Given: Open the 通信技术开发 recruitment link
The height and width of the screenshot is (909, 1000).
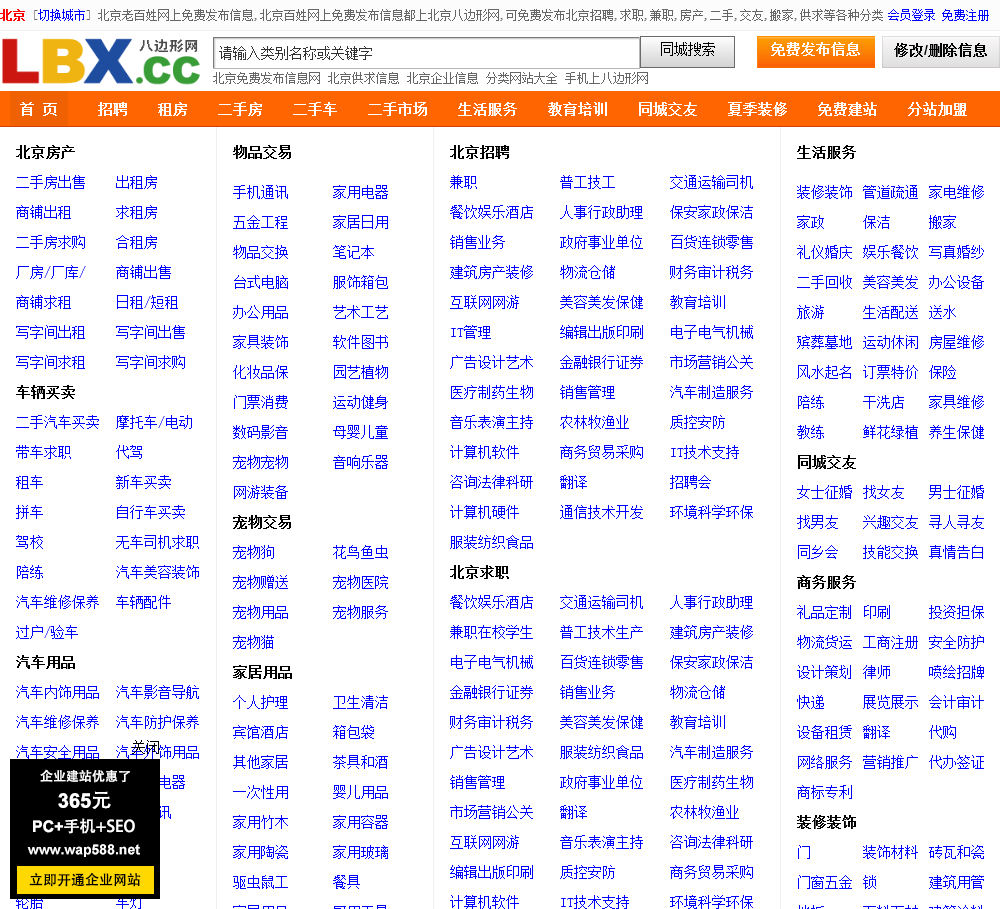Looking at the screenshot, I should (x=601, y=512).
